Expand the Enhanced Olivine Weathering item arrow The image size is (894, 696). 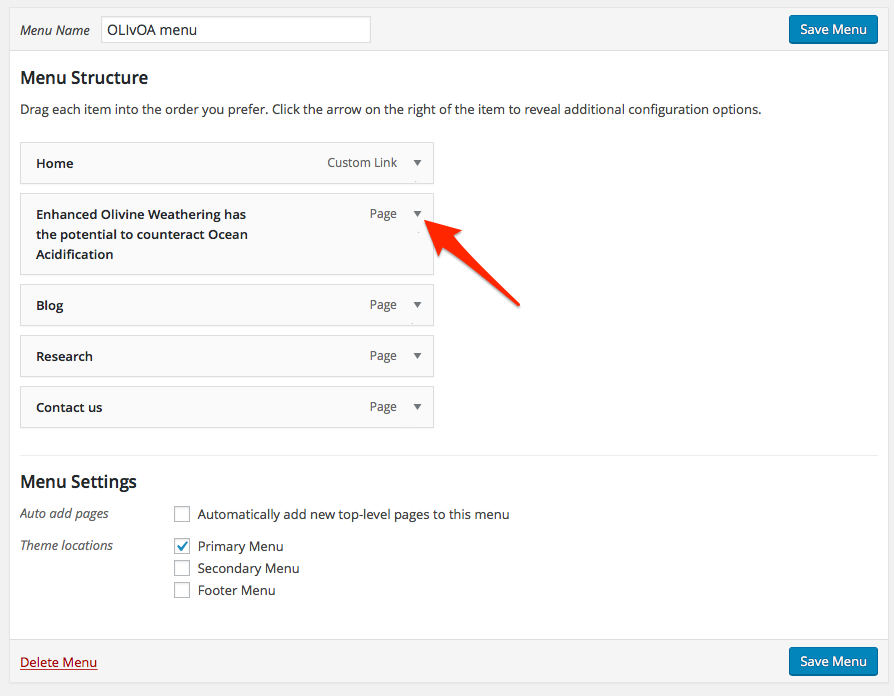pyautogui.click(x=417, y=214)
